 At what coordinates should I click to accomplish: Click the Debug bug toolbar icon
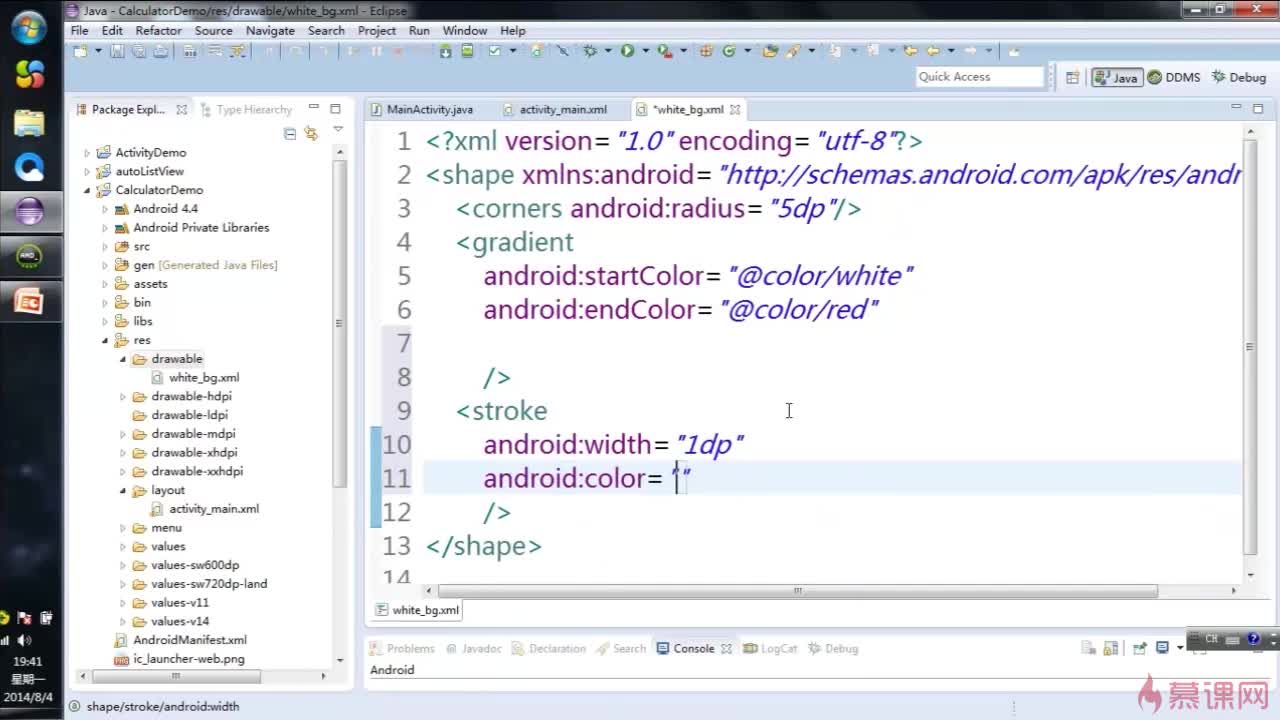(590, 51)
